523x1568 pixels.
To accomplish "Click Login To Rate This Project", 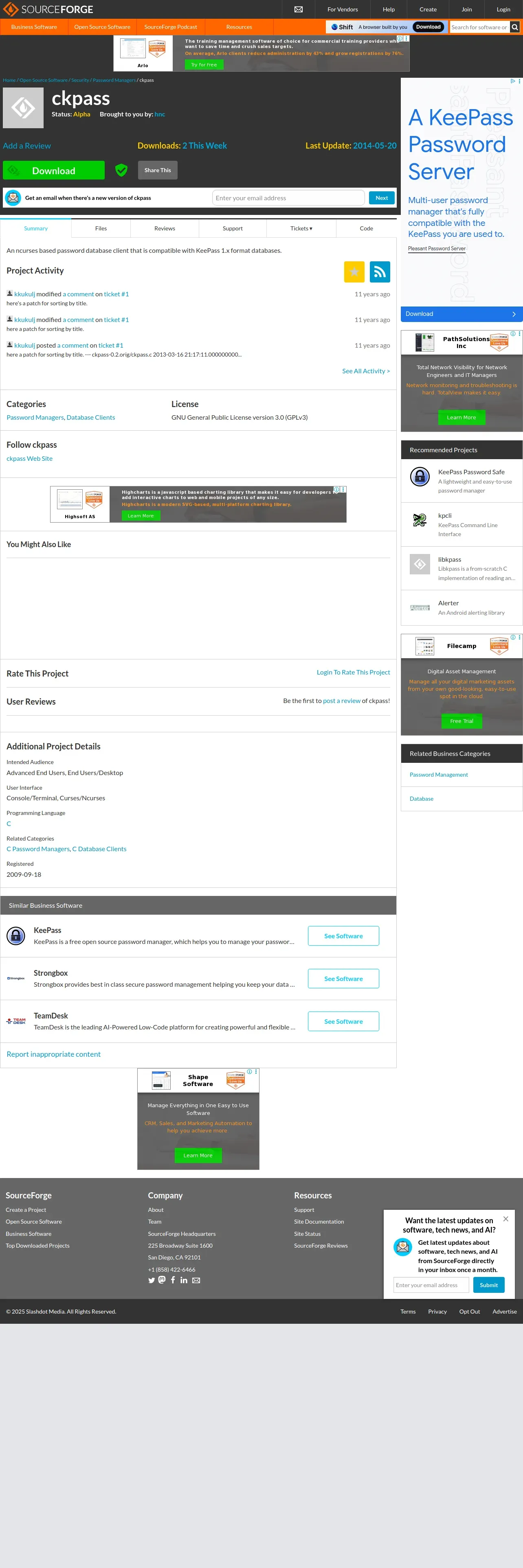I will click(353, 672).
